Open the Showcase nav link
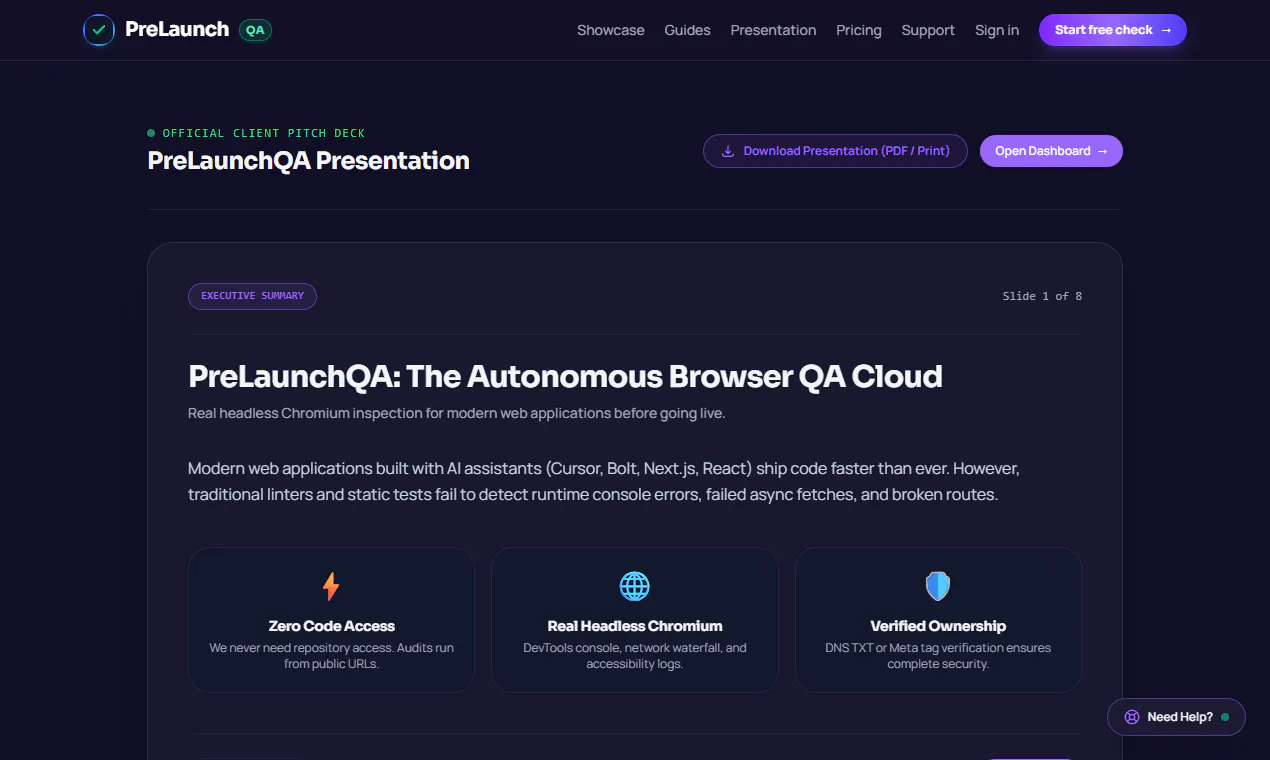 click(611, 30)
